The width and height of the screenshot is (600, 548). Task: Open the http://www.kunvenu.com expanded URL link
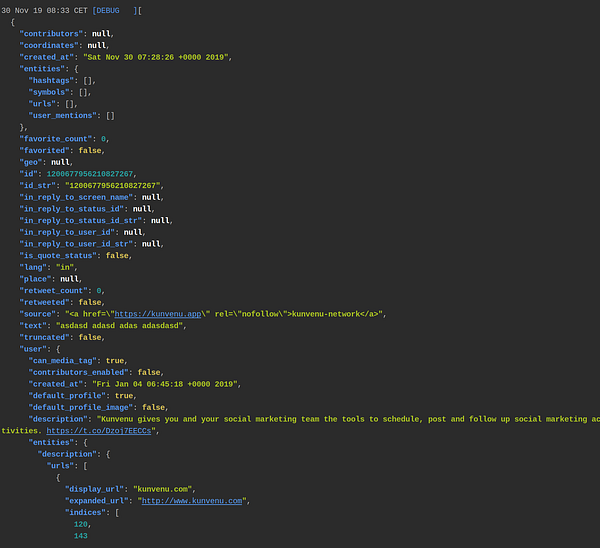(x=192, y=501)
